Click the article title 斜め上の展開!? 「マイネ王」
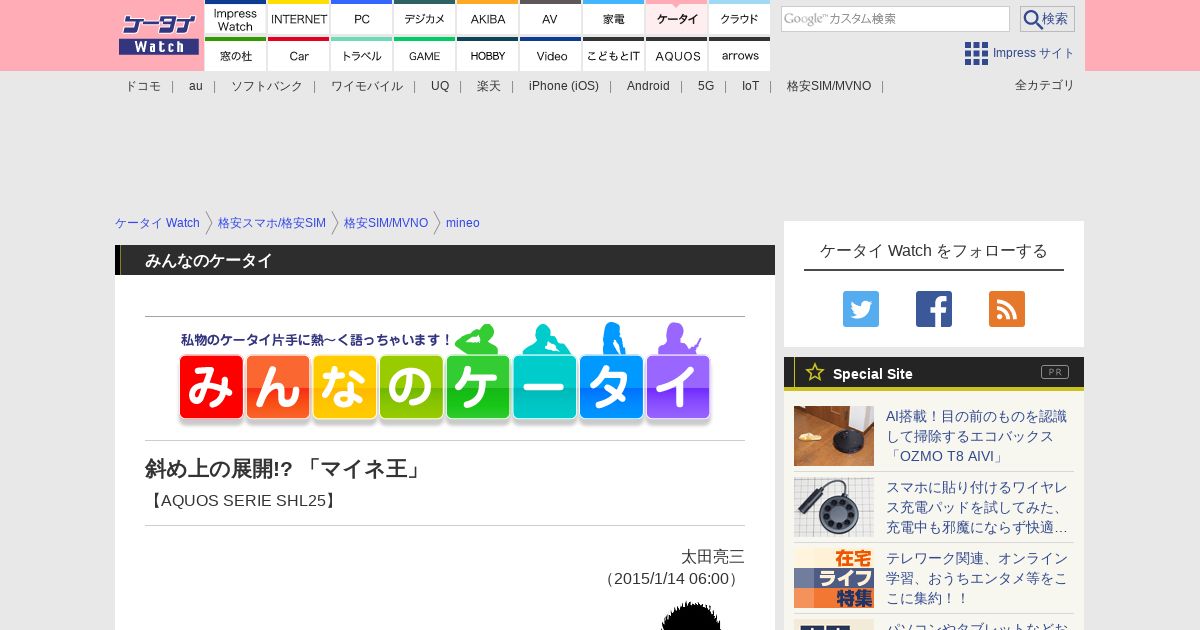1200x630 pixels. coord(286,468)
